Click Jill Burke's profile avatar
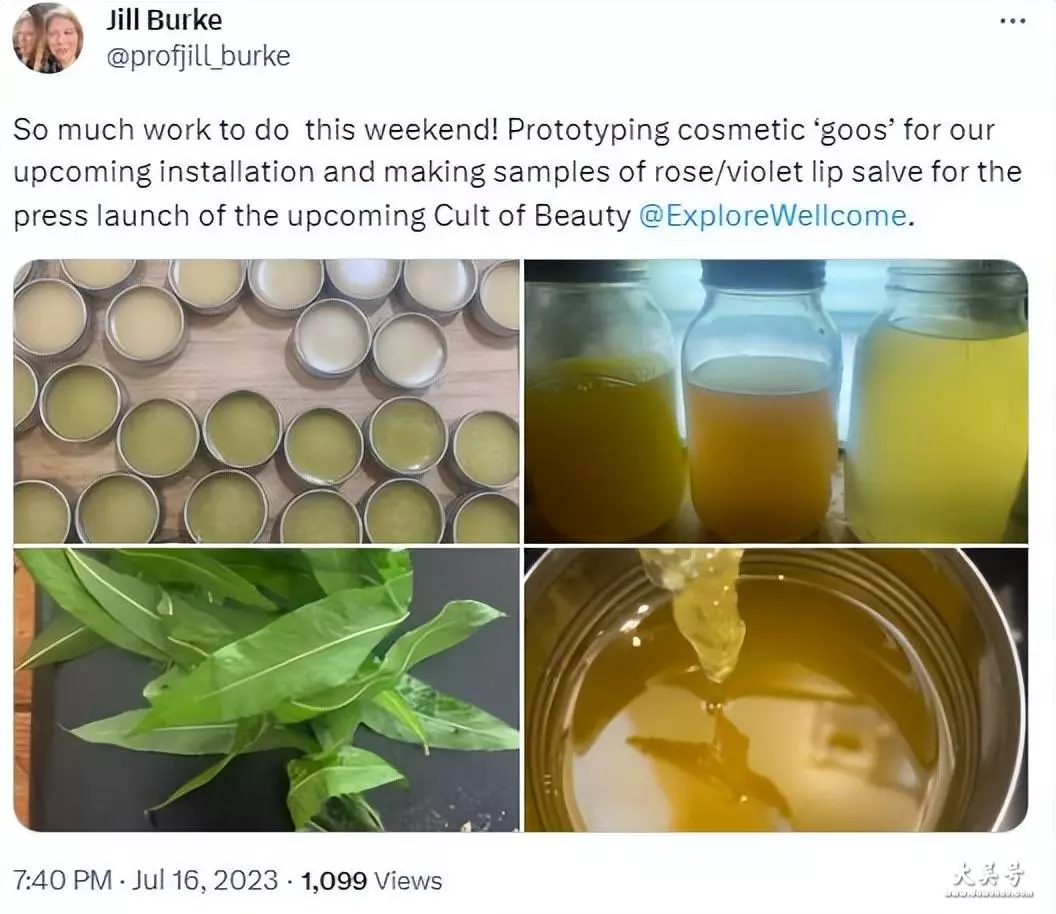Image resolution: width=1056 pixels, height=914 pixels. coord(48,38)
